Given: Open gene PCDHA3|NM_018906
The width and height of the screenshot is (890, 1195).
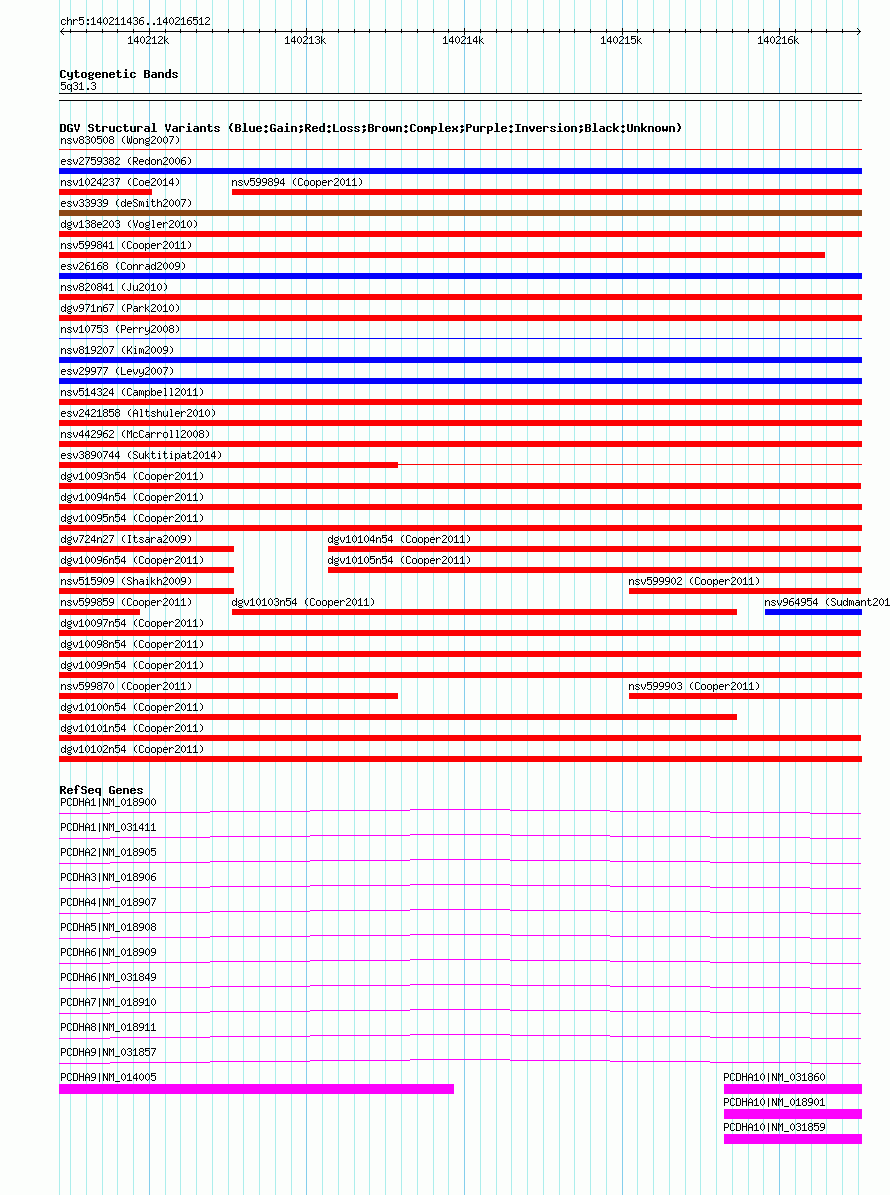Looking at the screenshot, I should (108, 877).
